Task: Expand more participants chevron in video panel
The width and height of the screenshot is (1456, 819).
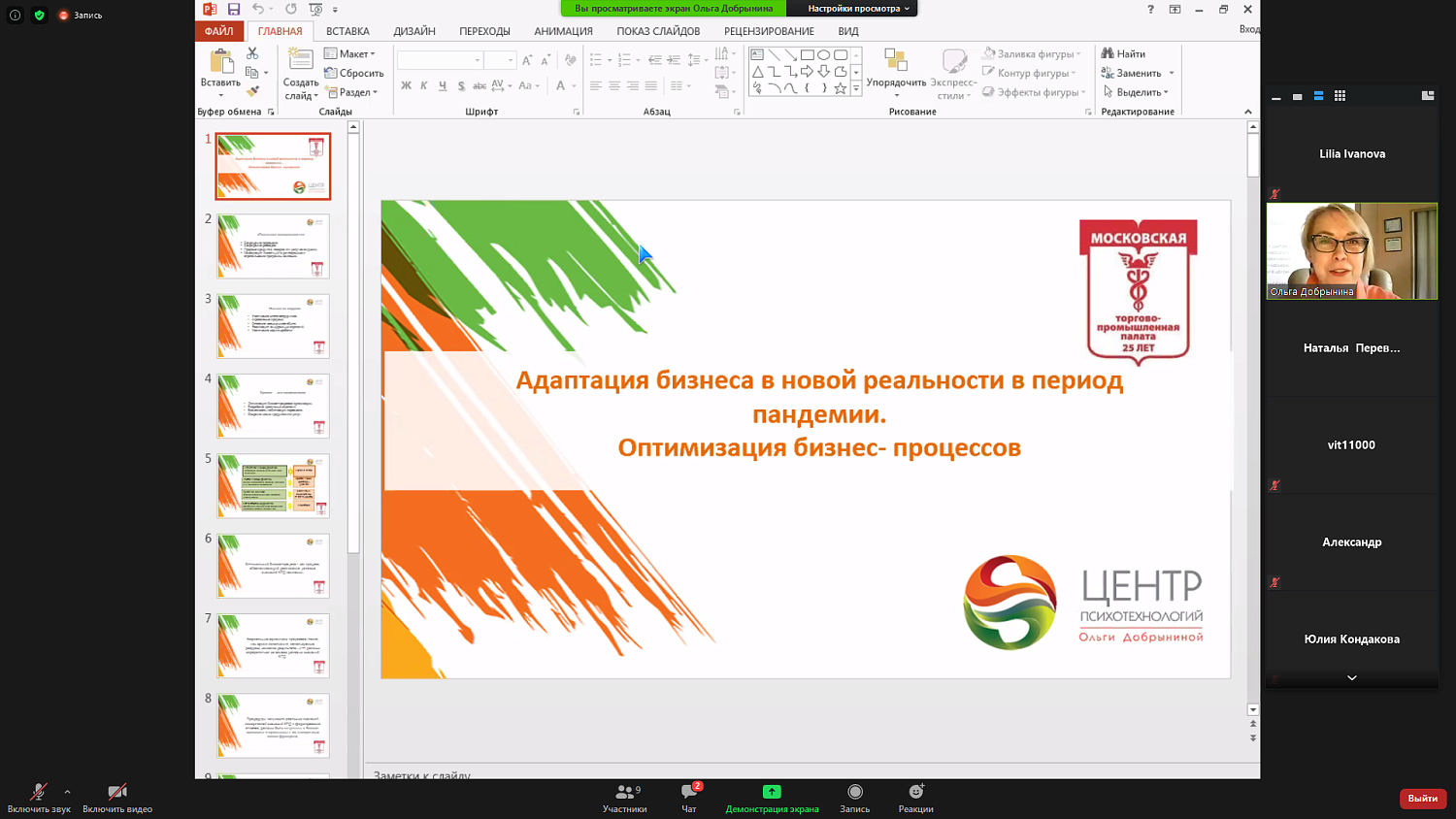Action: [1352, 677]
